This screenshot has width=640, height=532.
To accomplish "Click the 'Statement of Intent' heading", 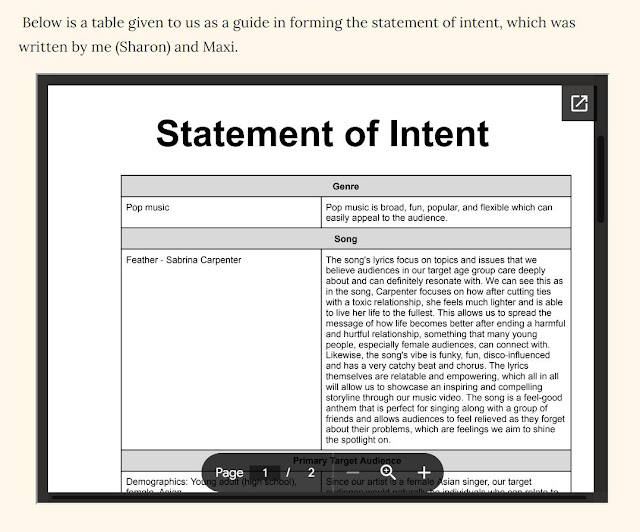I will 322,134.
